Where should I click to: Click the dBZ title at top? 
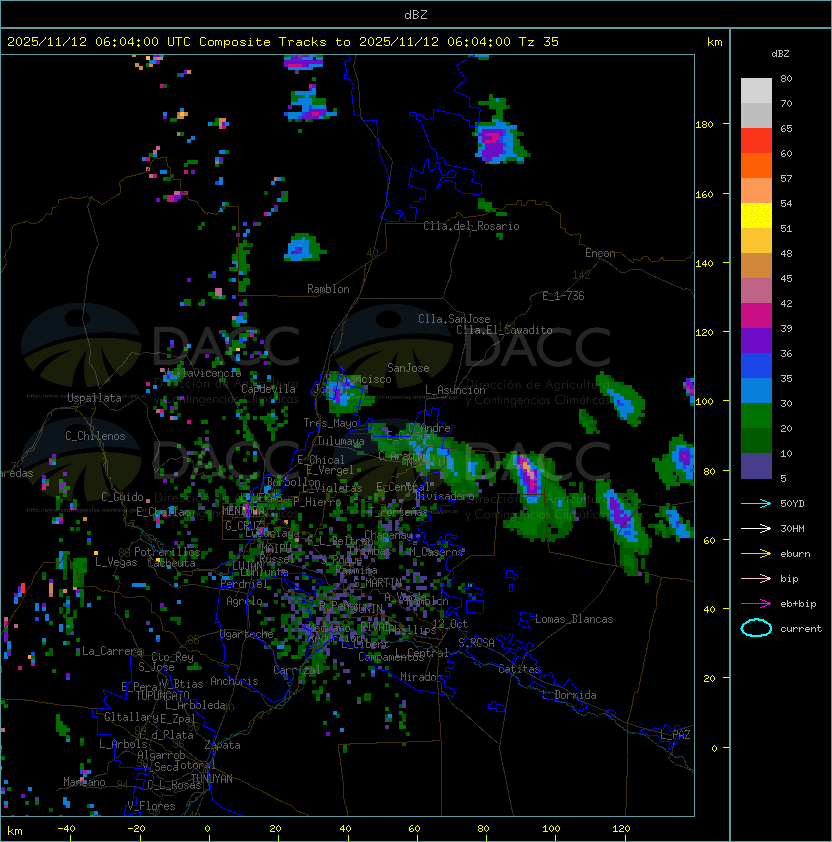416,14
